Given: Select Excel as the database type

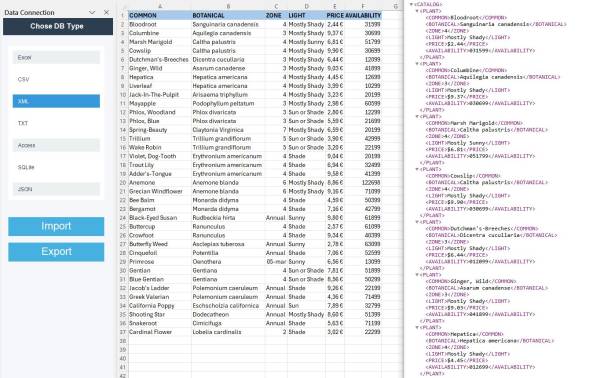Looking at the screenshot, I should click(x=56, y=57).
